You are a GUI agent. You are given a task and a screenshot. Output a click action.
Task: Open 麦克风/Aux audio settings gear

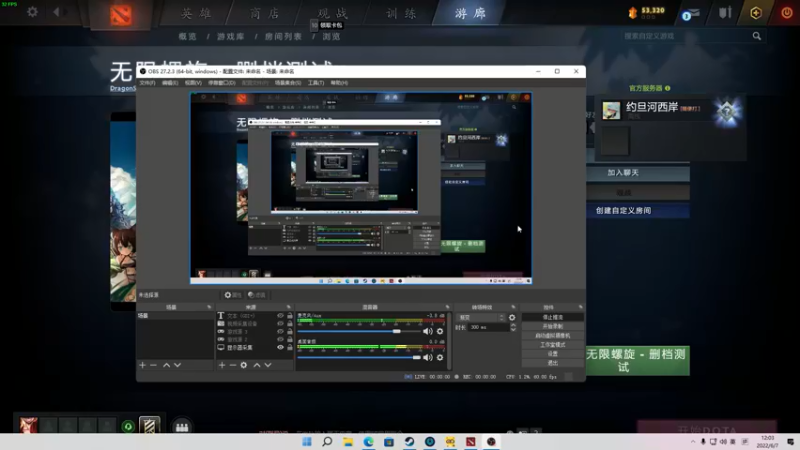point(440,331)
